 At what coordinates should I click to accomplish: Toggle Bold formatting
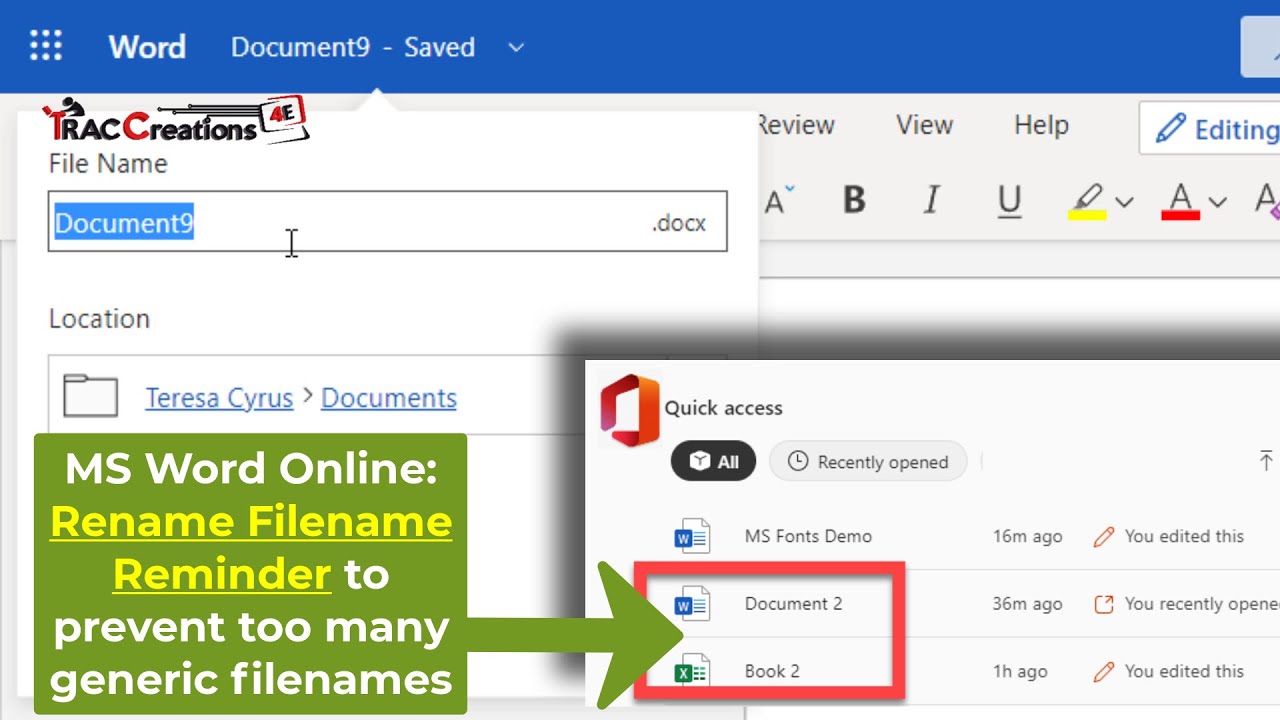[854, 200]
